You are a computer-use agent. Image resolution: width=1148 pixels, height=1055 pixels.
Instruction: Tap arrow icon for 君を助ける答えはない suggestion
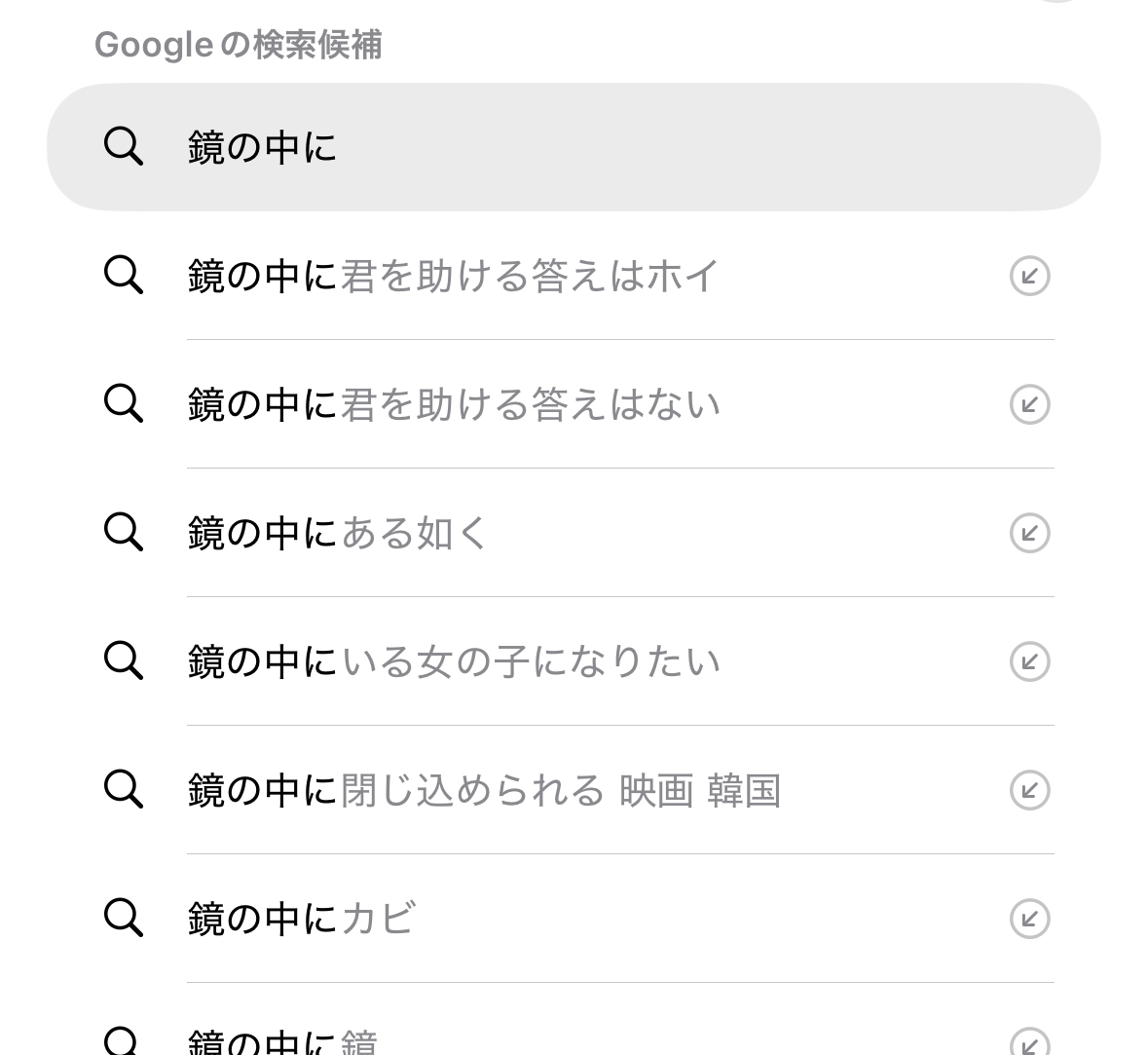(x=1029, y=404)
